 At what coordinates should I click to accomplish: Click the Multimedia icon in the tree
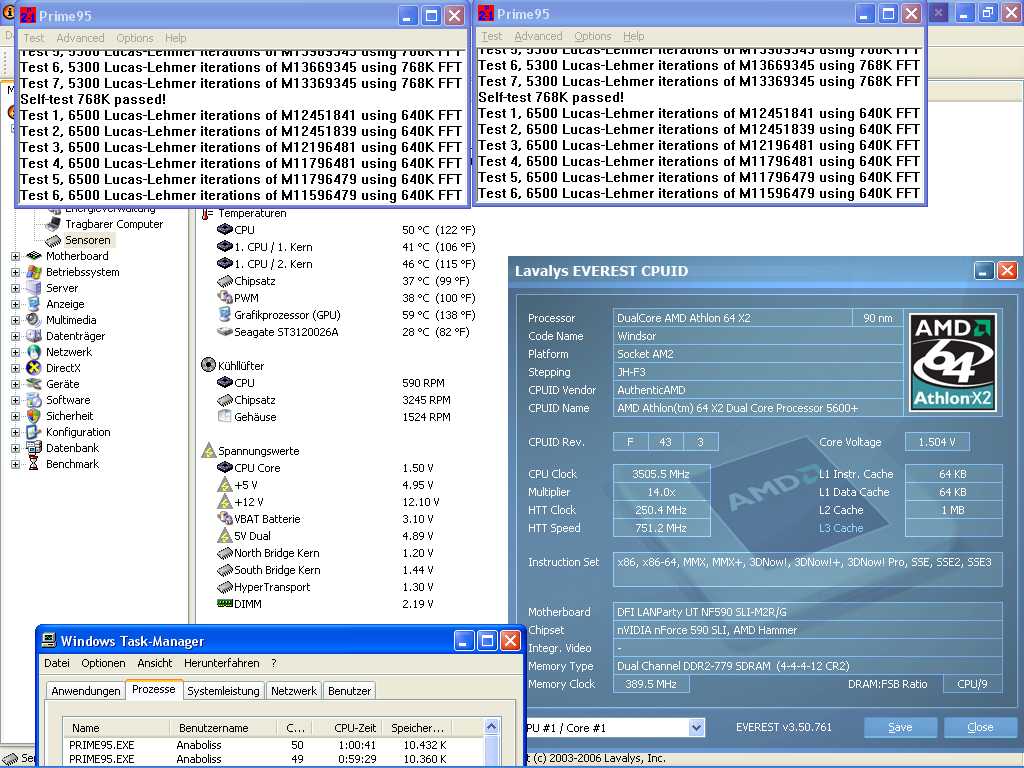34,320
